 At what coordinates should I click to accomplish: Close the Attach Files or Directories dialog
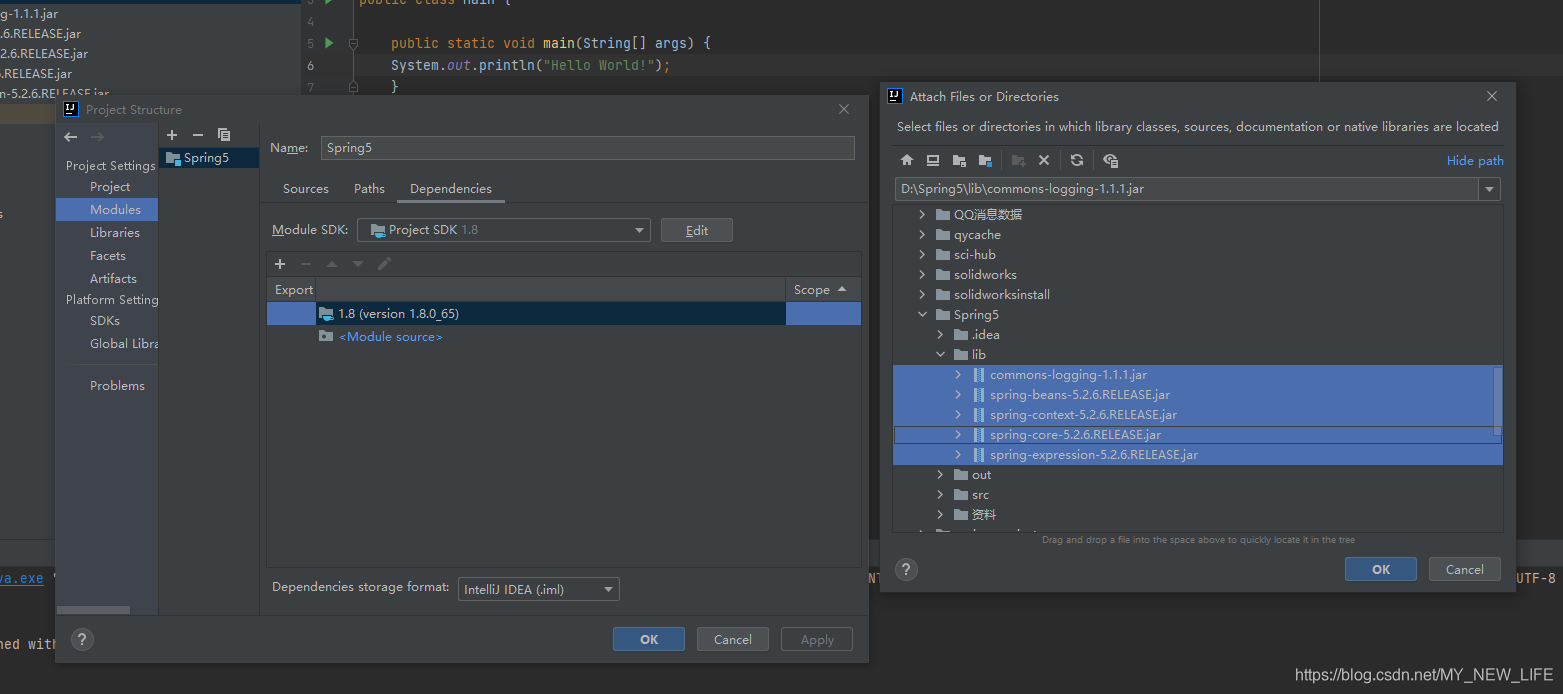pos(1492,96)
